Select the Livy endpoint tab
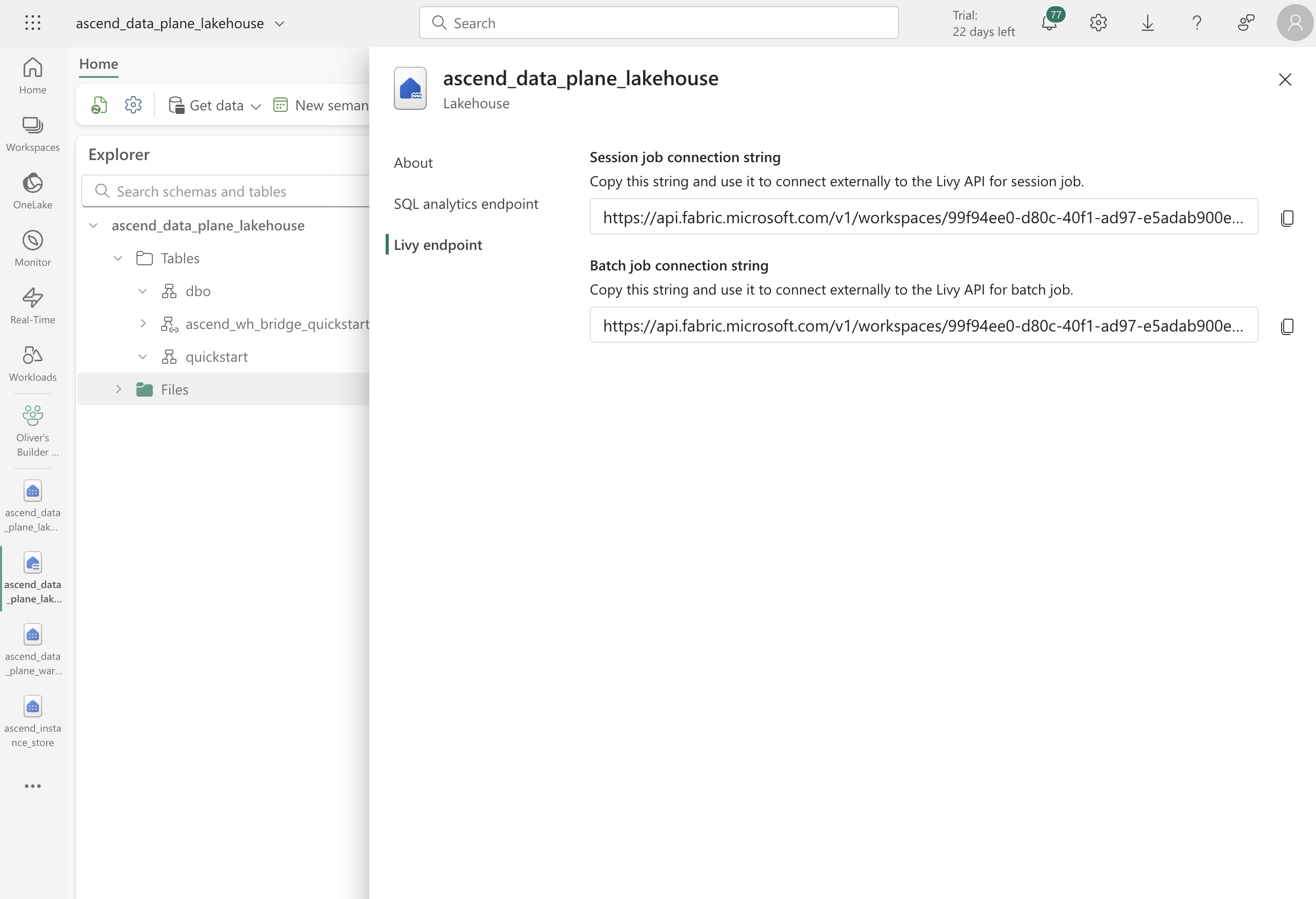This screenshot has width=1316, height=899. pyautogui.click(x=437, y=245)
